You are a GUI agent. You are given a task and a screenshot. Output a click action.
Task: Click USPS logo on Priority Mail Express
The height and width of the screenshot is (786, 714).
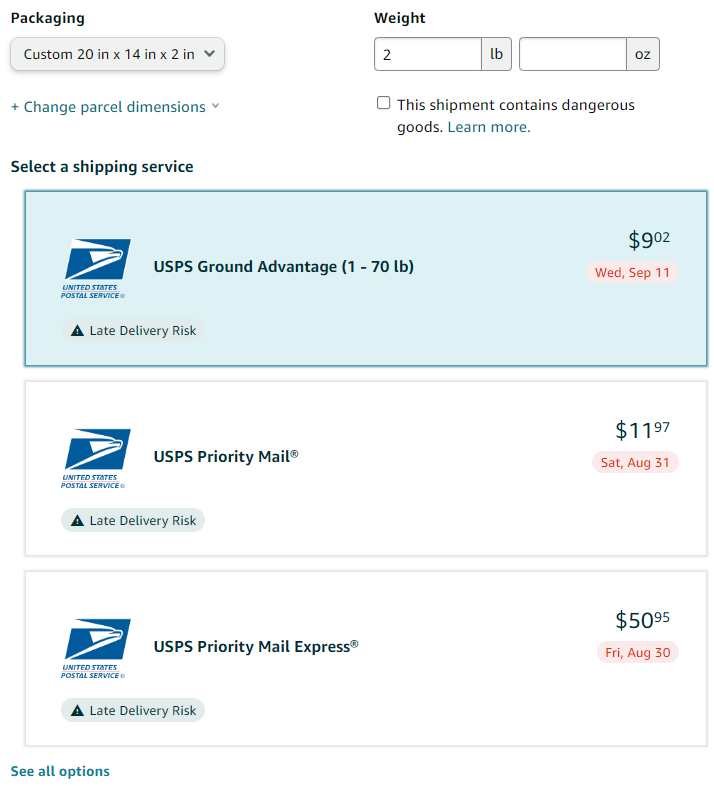96,648
